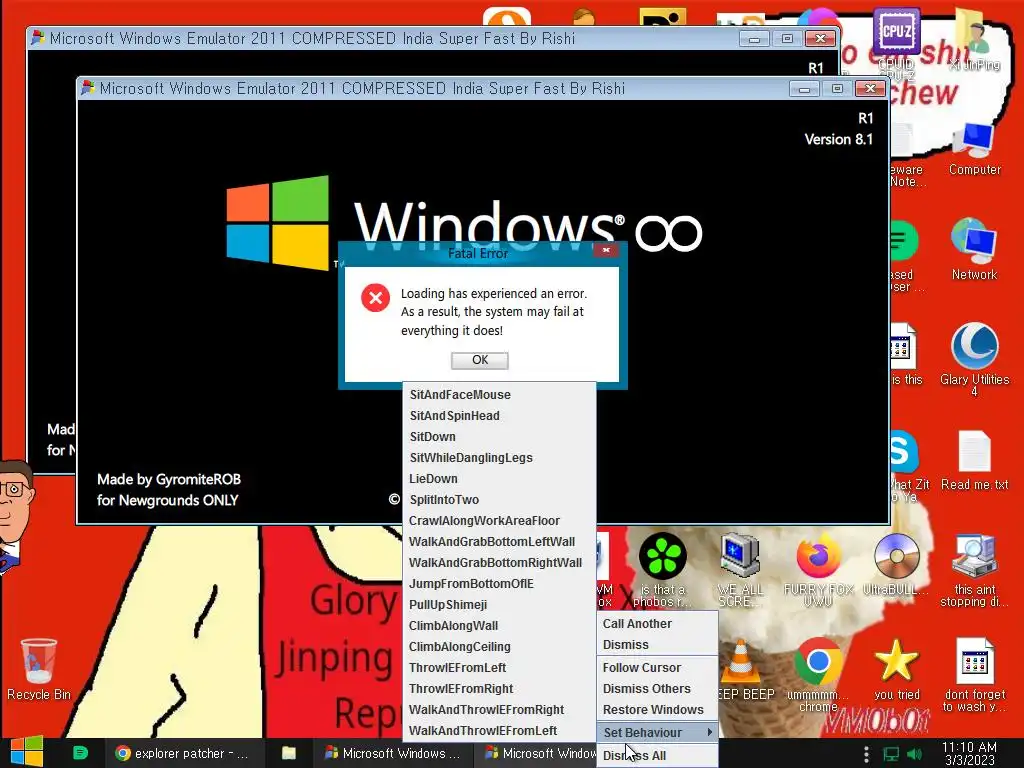Viewport: 1024px width, 768px height.
Task: Open the Recycle Bin desktop icon
Action: 39,669
